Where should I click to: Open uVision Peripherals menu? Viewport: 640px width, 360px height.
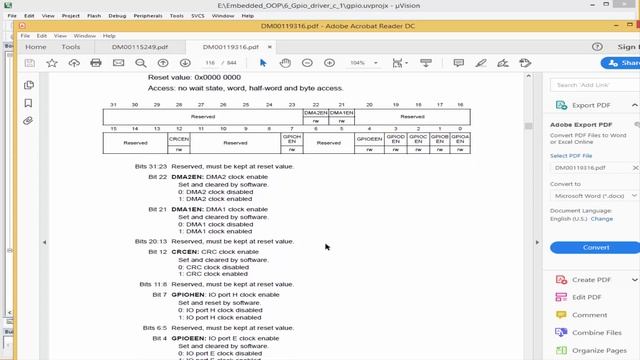click(148, 16)
